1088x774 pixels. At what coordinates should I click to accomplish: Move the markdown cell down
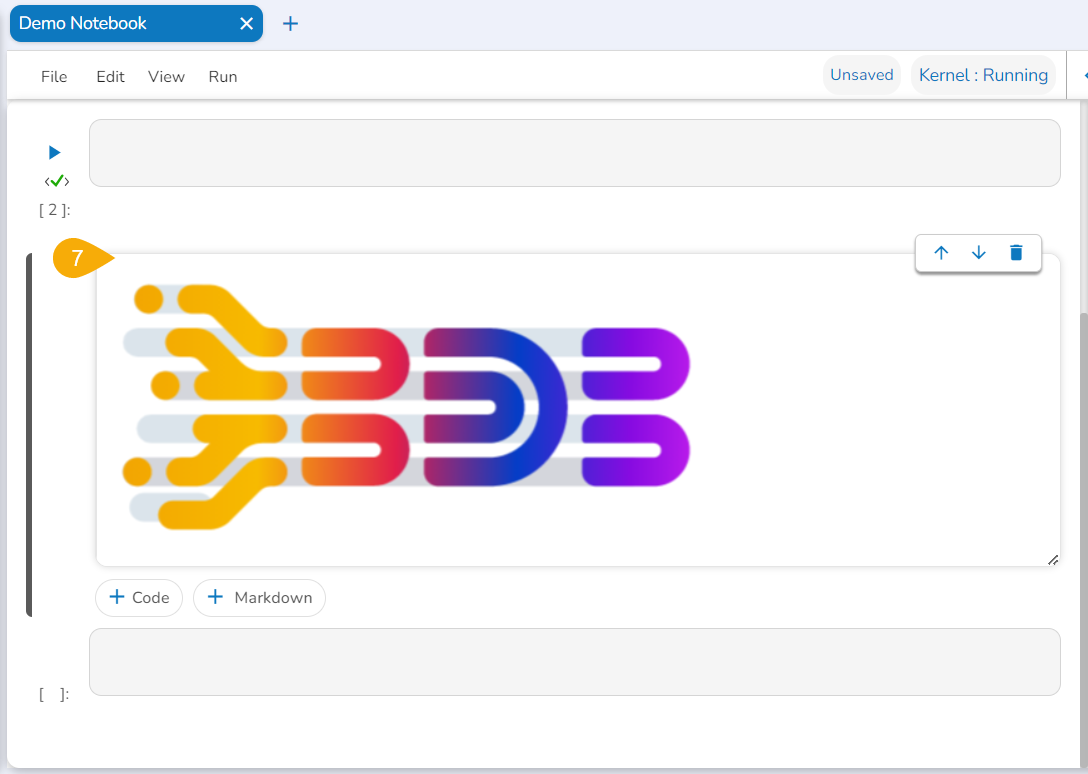pyautogui.click(x=978, y=253)
